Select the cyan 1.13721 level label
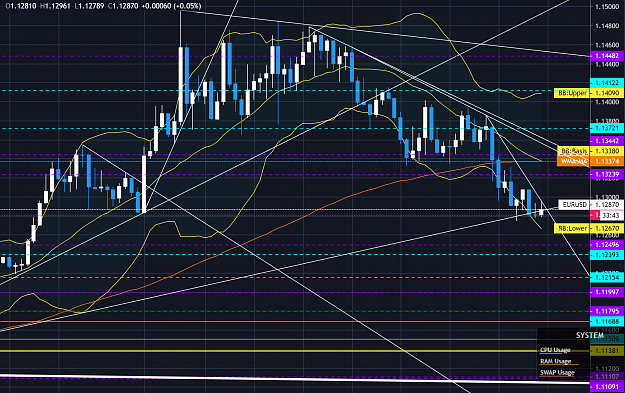 point(607,128)
